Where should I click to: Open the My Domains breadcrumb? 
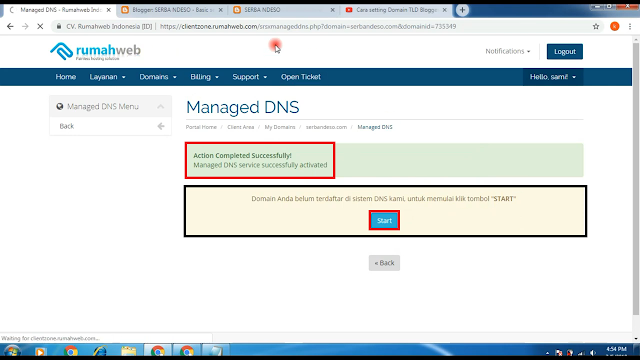280,127
